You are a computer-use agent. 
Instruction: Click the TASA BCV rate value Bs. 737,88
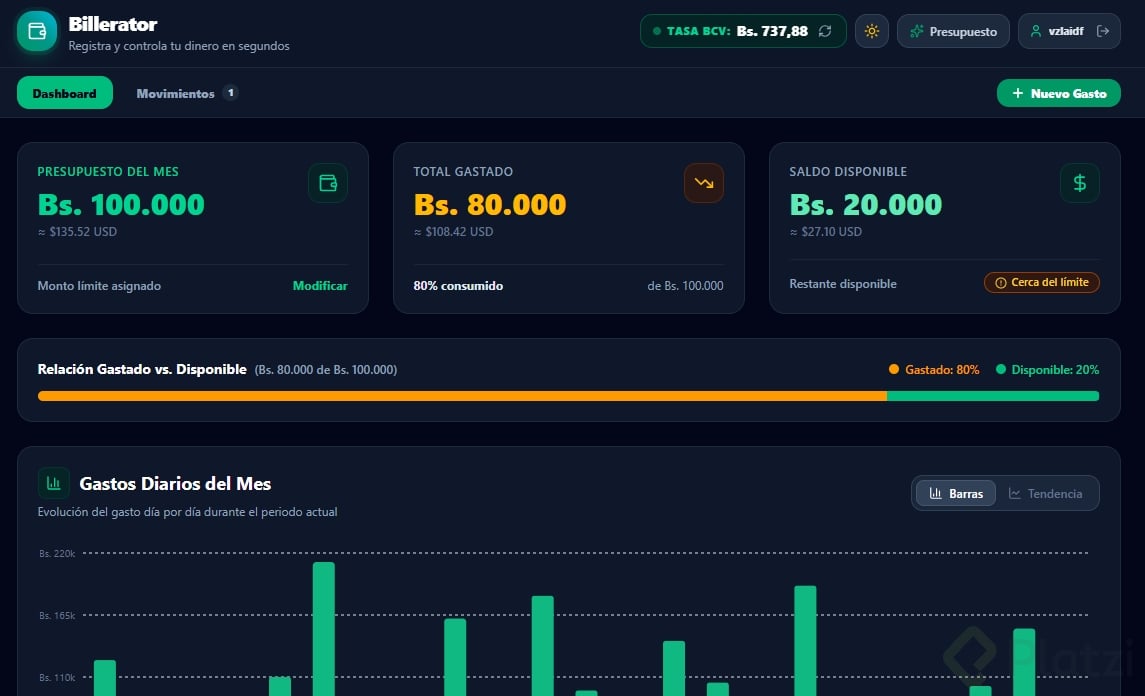[772, 31]
